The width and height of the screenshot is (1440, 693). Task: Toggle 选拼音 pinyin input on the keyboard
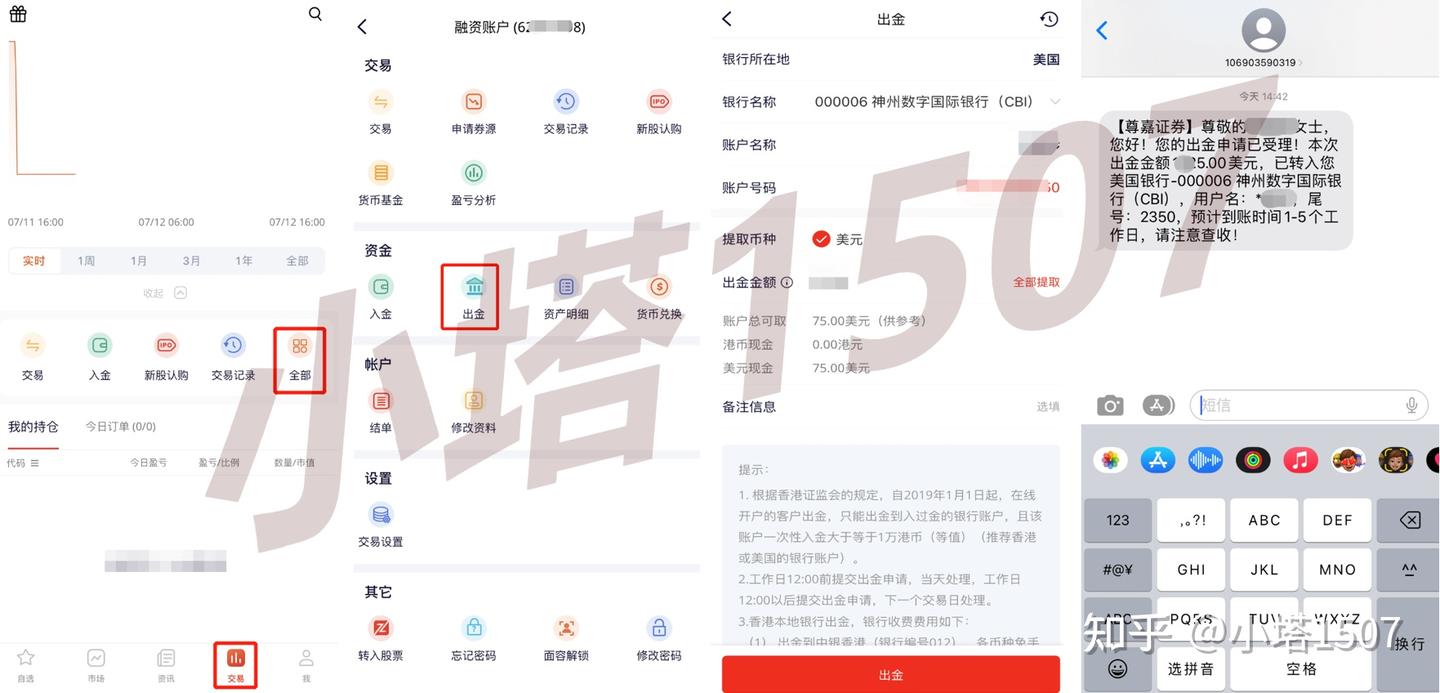click(1190, 669)
